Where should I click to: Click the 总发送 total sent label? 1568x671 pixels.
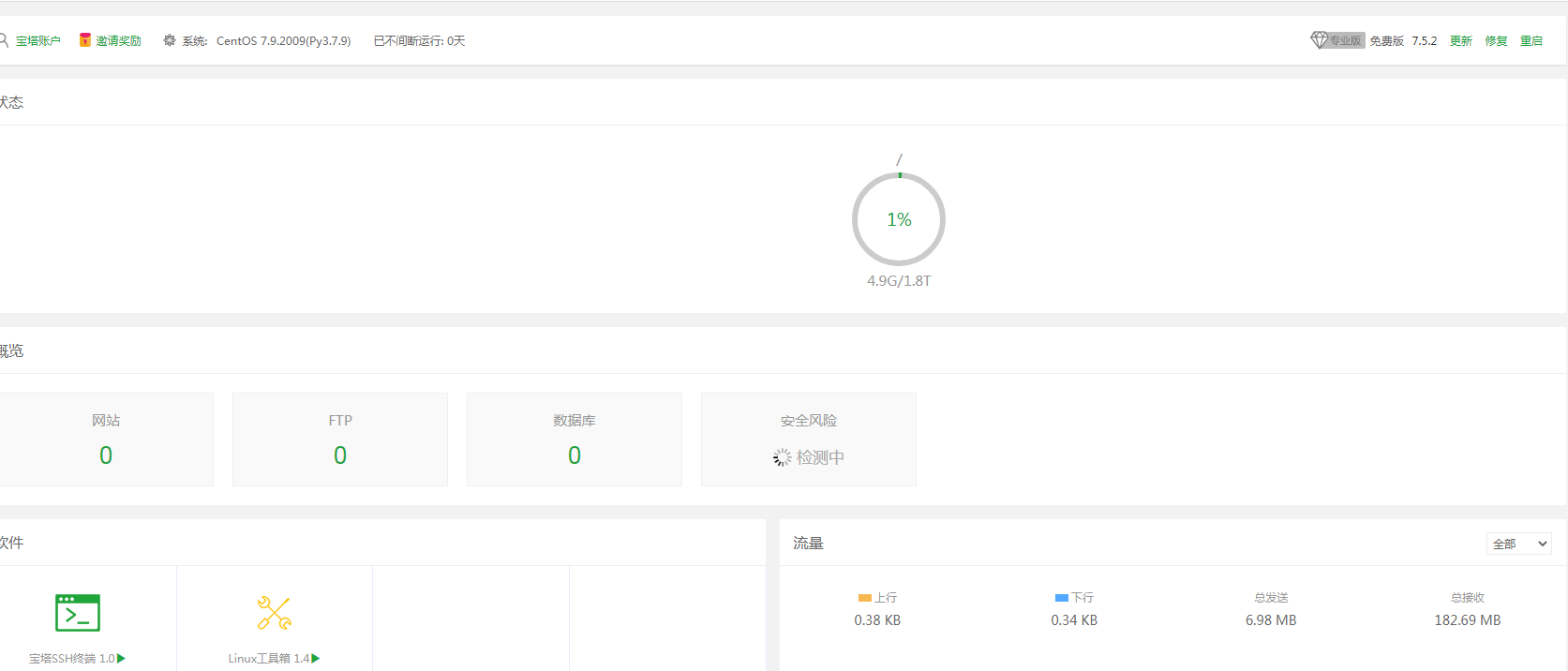(x=1271, y=598)
